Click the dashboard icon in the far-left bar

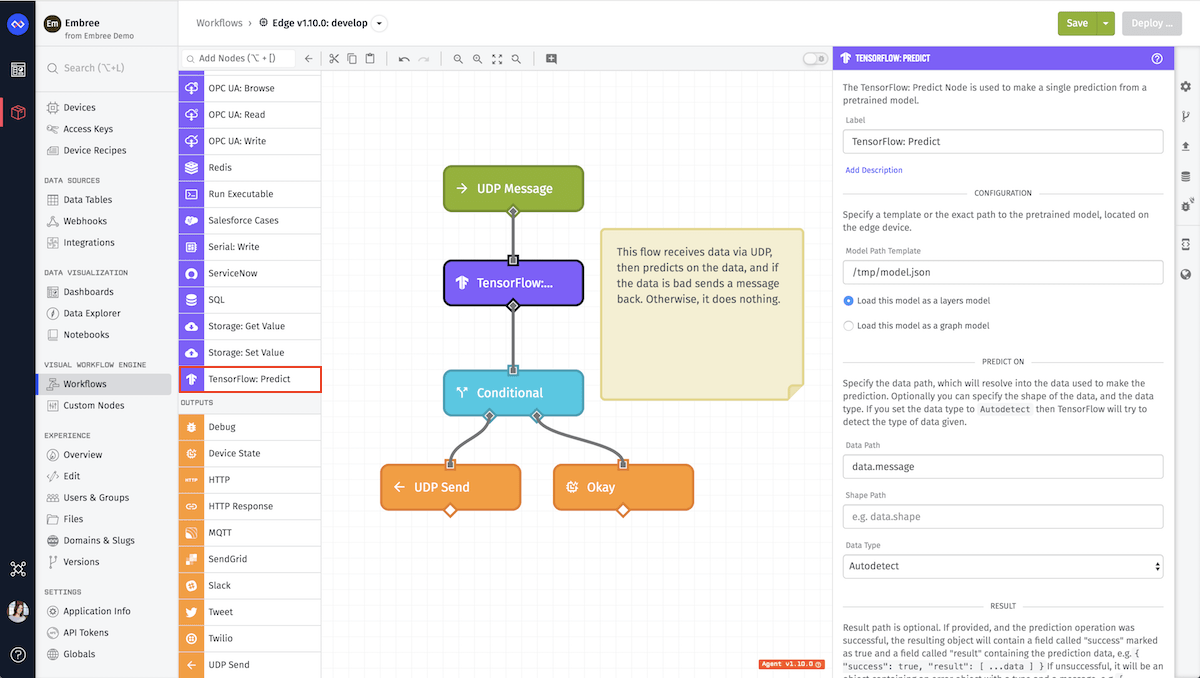click(17, 70)
